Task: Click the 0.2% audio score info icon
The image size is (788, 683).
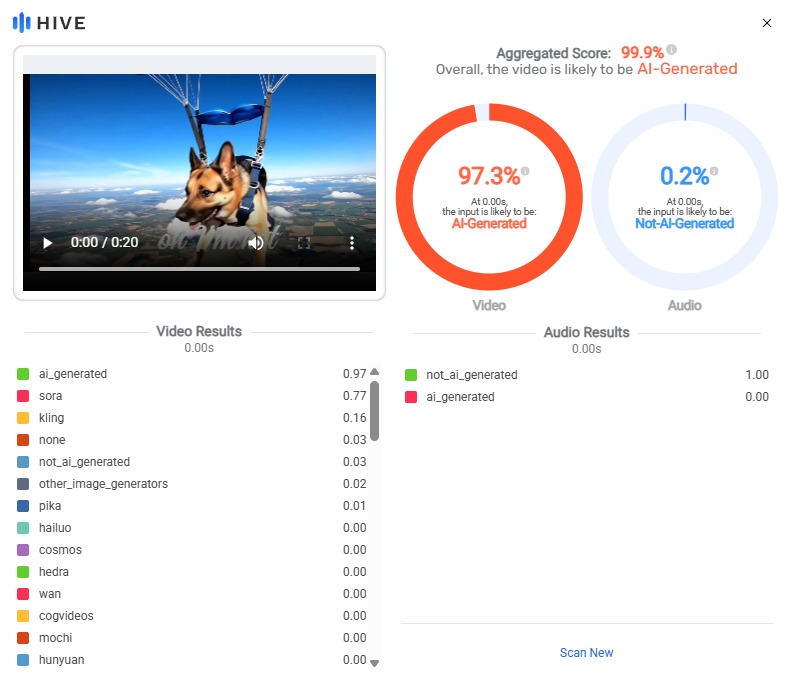Action: point(714,171)
